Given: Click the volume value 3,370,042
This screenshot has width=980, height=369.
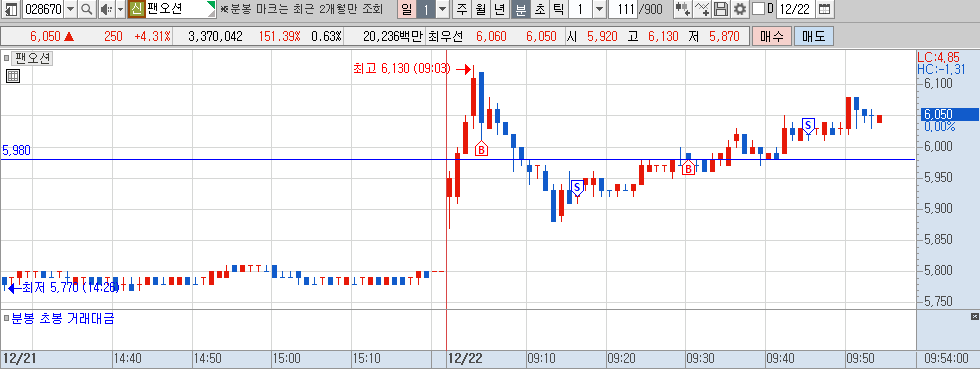Looking at the screenshot, I should click(x=216, y=36).
